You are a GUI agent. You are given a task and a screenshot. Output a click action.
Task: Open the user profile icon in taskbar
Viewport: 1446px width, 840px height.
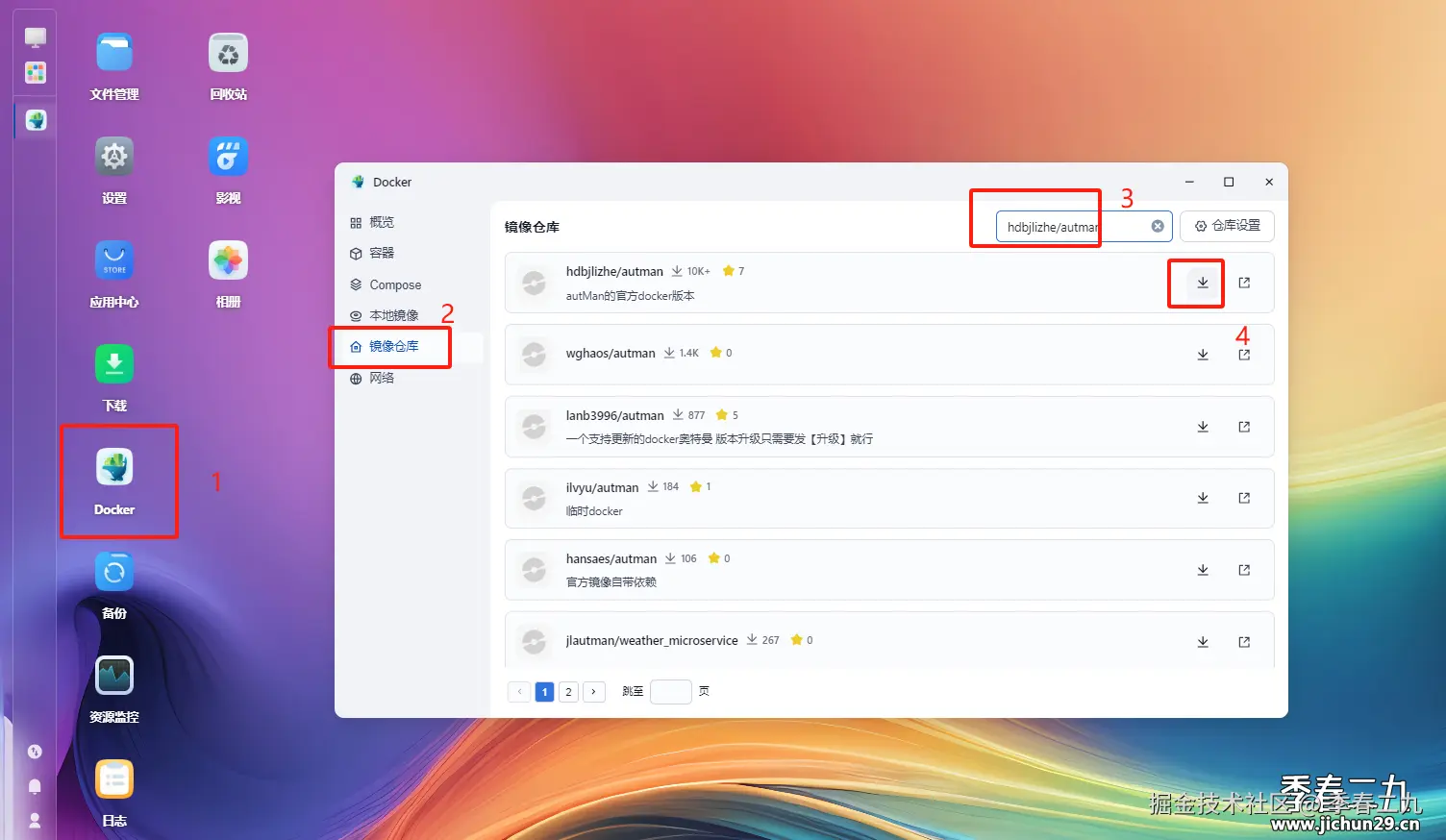[35, 820]
